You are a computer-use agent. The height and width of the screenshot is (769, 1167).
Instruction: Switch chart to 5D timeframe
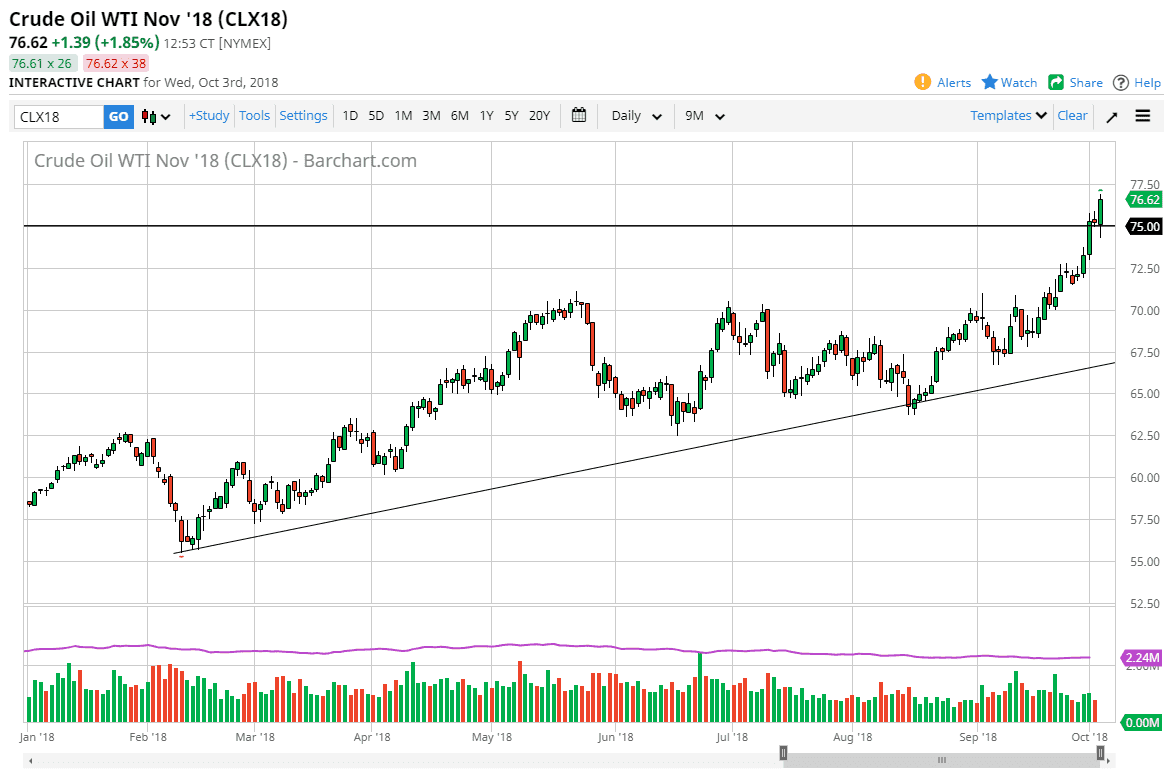pyautogui.click(x=376, y=116)
